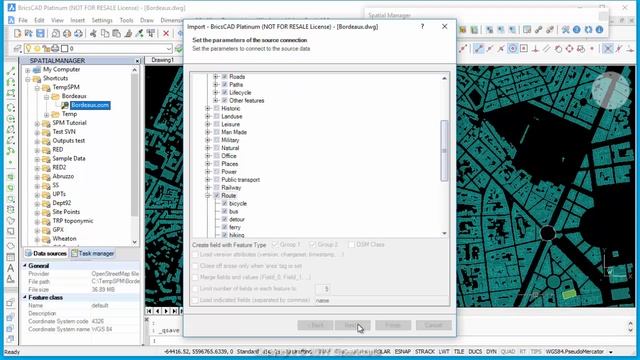The image size is (640, 360).
Task: Toggle the OSM Class checkbox
Action: point(351,244)
